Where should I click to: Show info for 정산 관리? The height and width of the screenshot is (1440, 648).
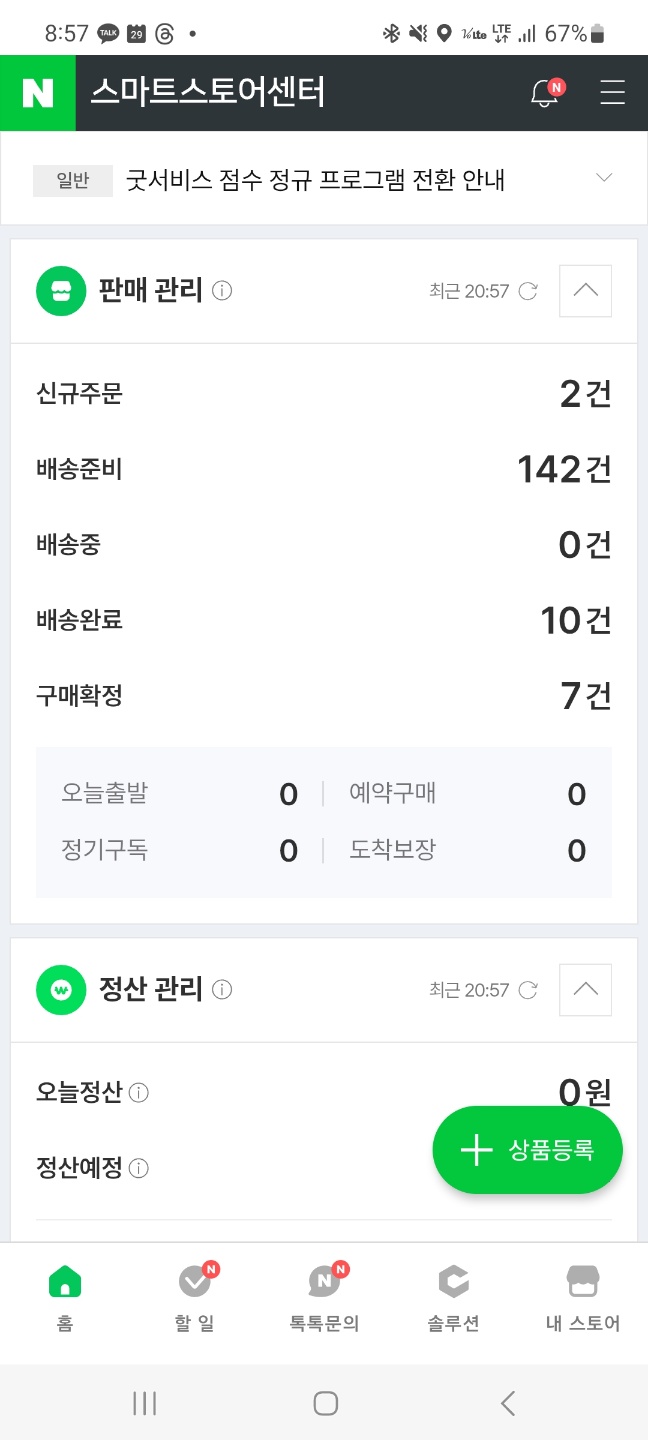click(x=223, y=990)
